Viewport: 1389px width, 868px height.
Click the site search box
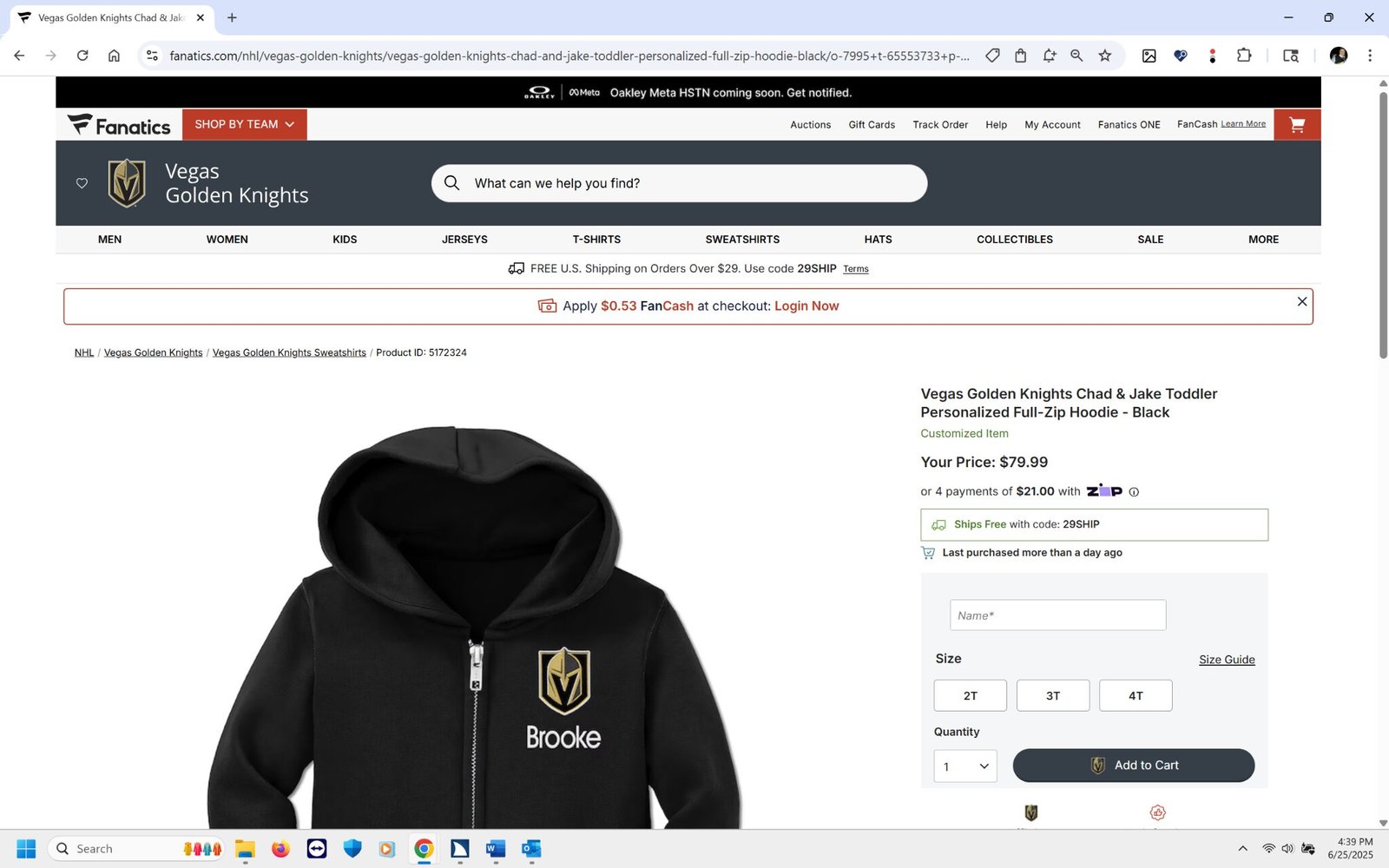679,183
